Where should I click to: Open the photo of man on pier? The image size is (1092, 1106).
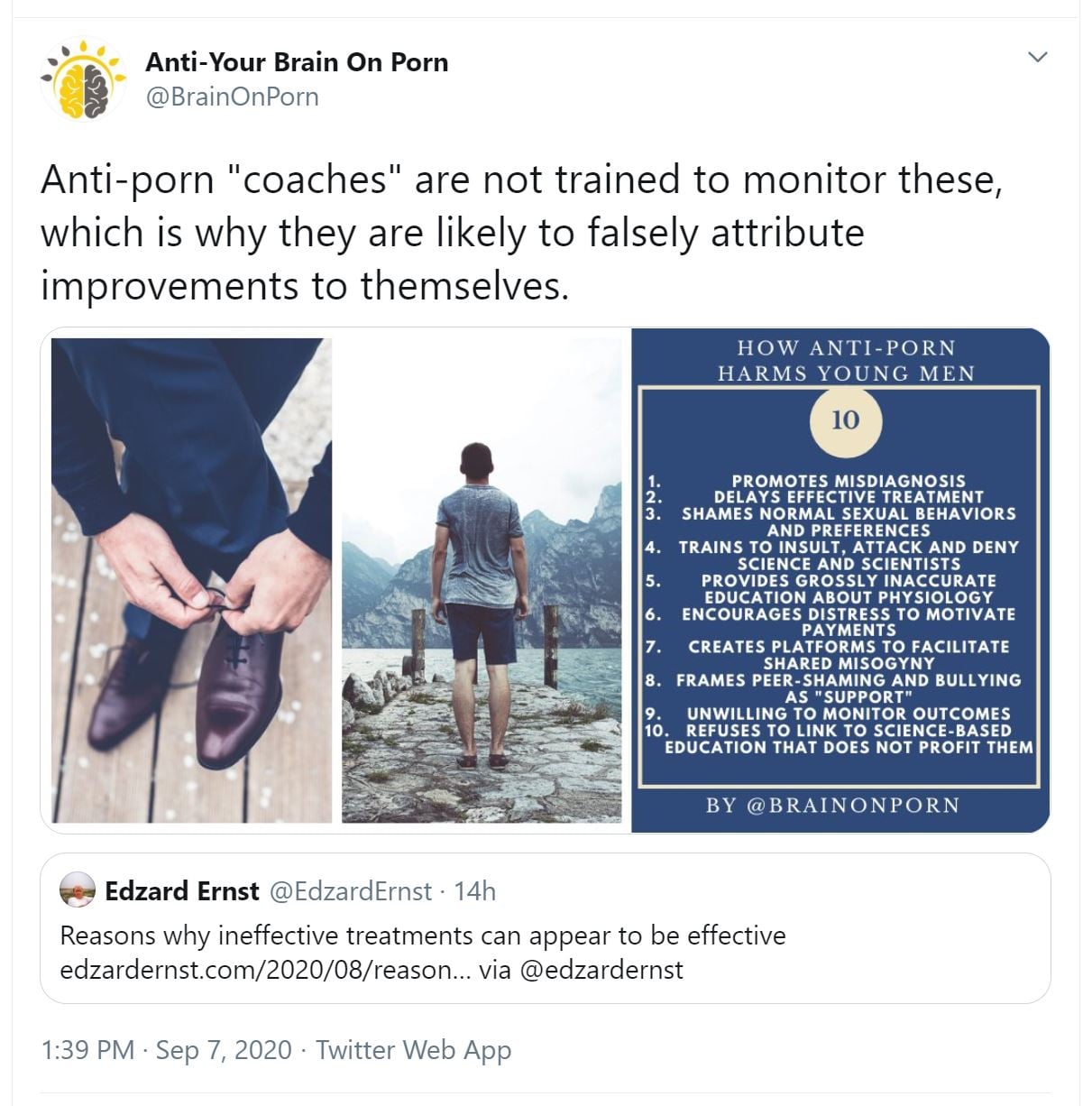click(x=482, y=580)
